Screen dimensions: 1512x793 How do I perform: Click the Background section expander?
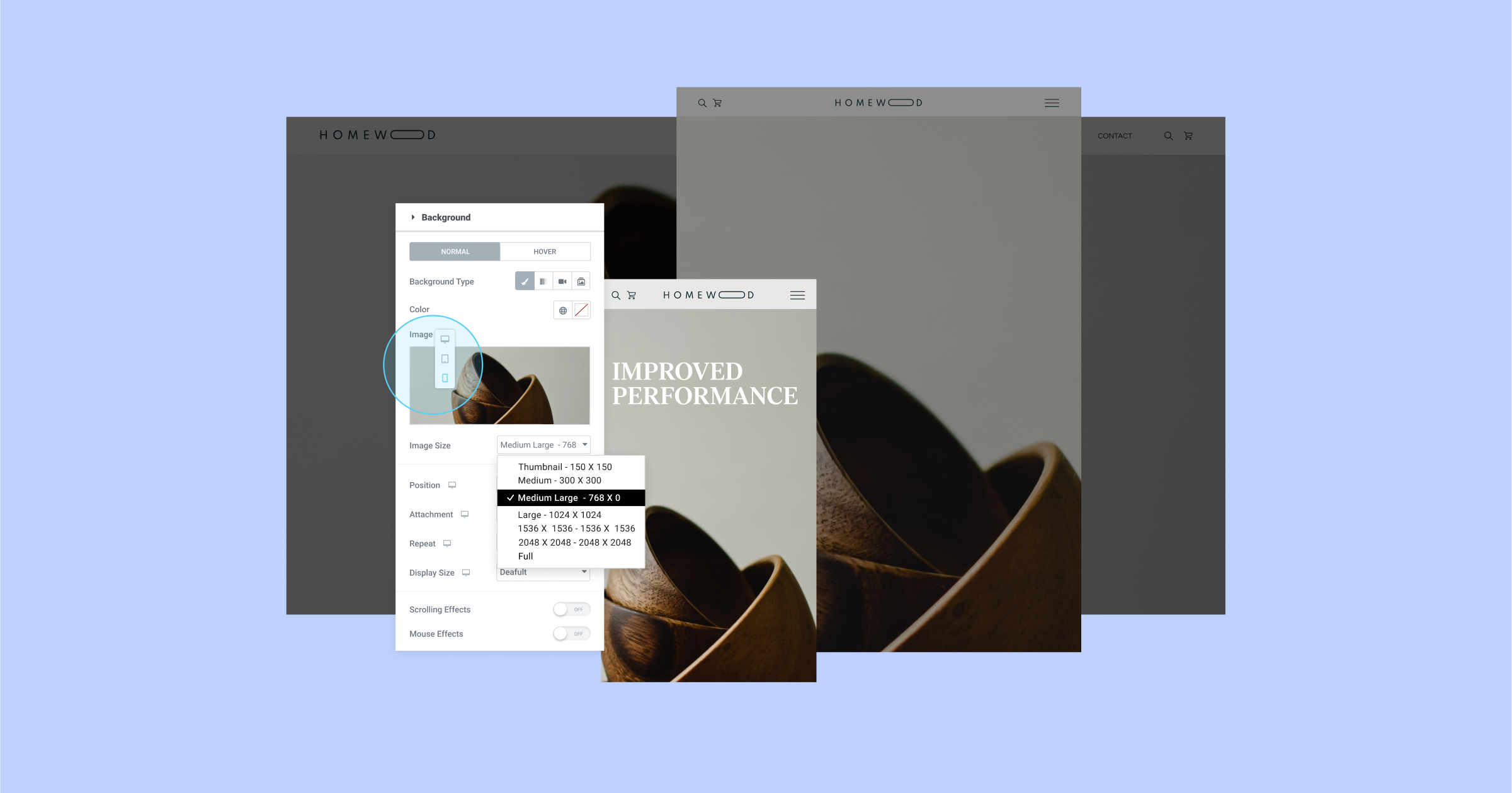pyautogui.click(x=414, y=217)
